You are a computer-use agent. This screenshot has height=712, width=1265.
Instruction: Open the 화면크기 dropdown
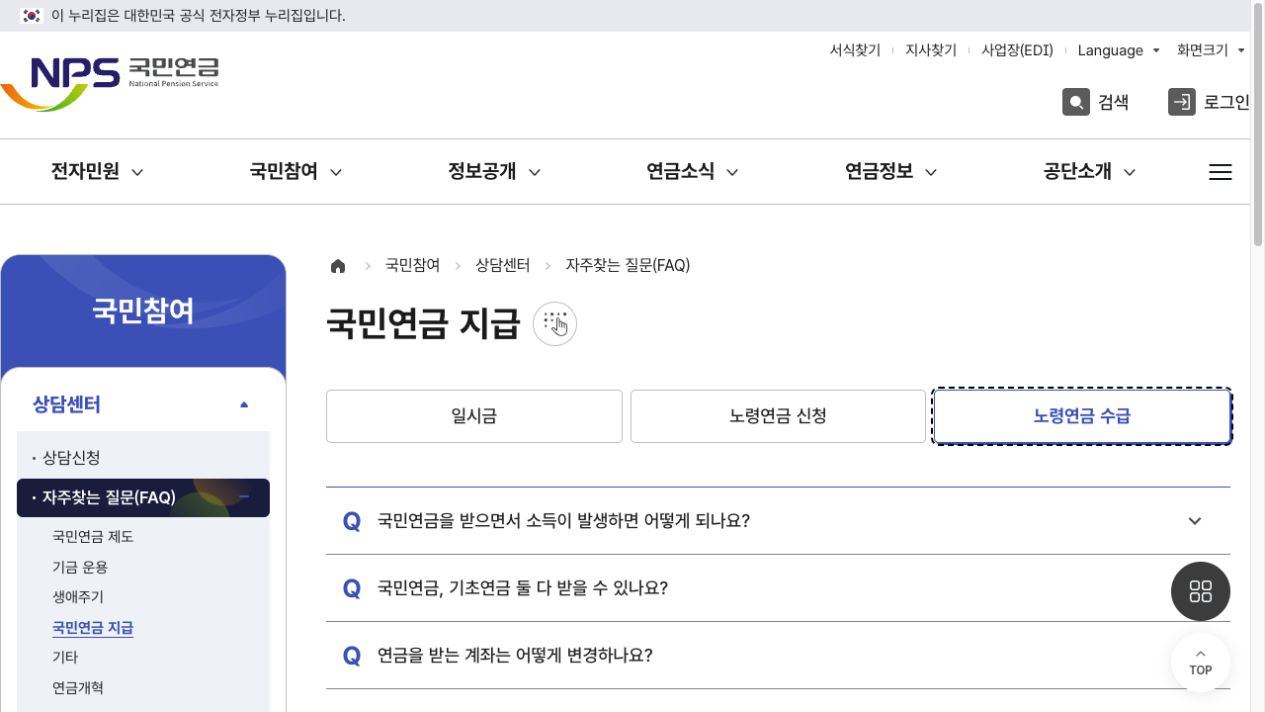coord(1210,50)
